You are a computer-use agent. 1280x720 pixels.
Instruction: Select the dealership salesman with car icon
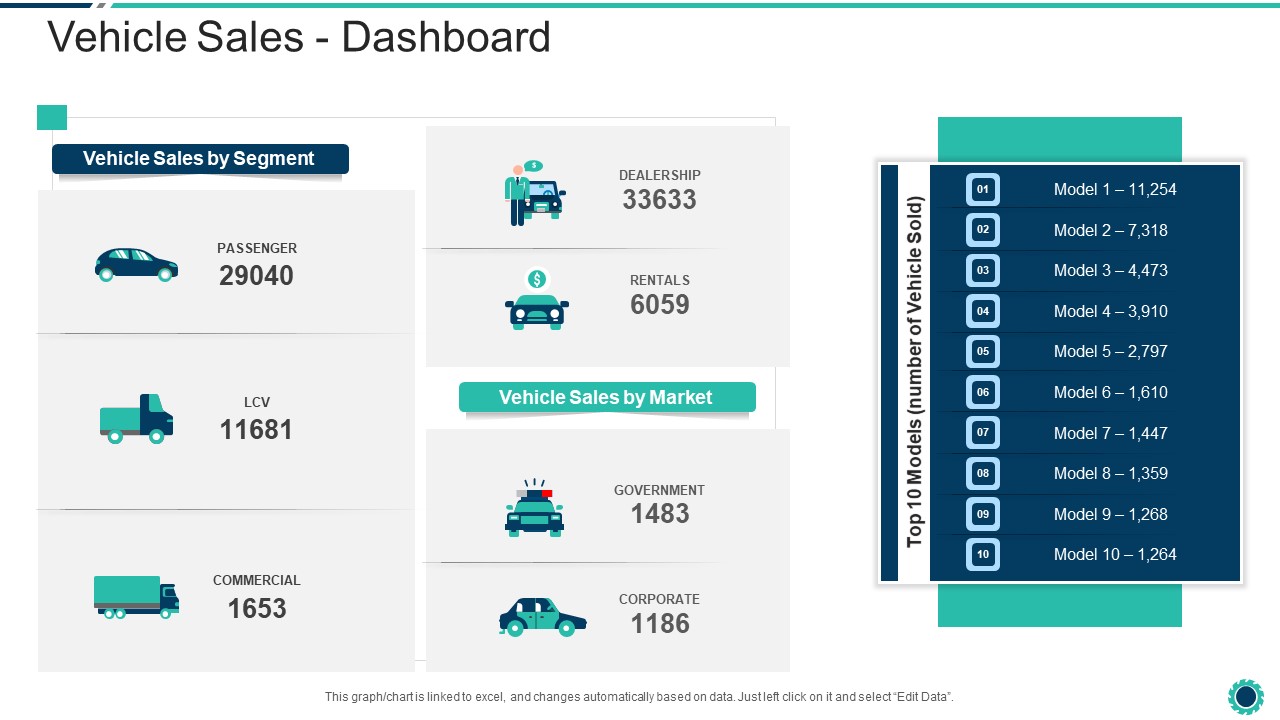click(x=535, y=193)
